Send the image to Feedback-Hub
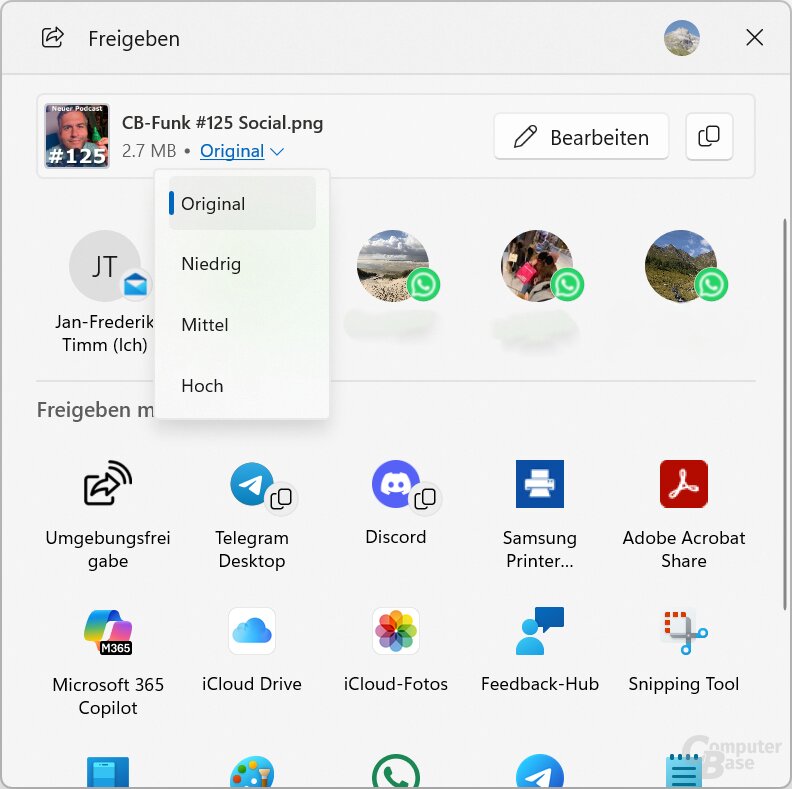Screen dimensions: 792x789 539,651
